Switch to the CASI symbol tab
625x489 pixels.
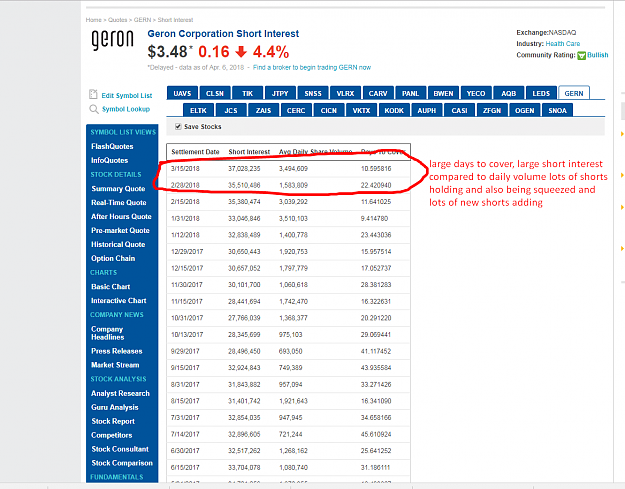point(460,110)
